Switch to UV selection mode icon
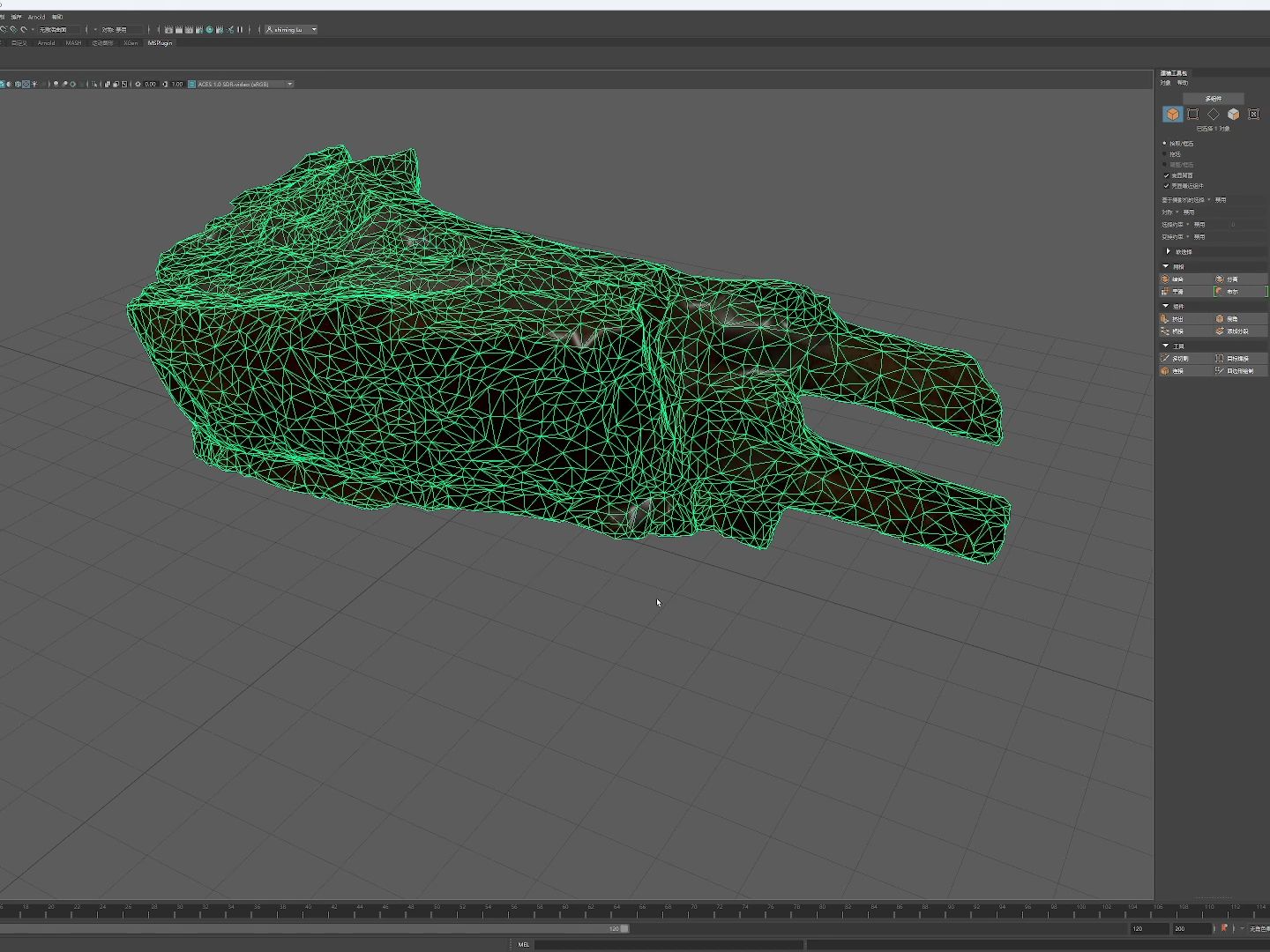The width and height of the screenshot is (1270, 952). point(1253,115)
